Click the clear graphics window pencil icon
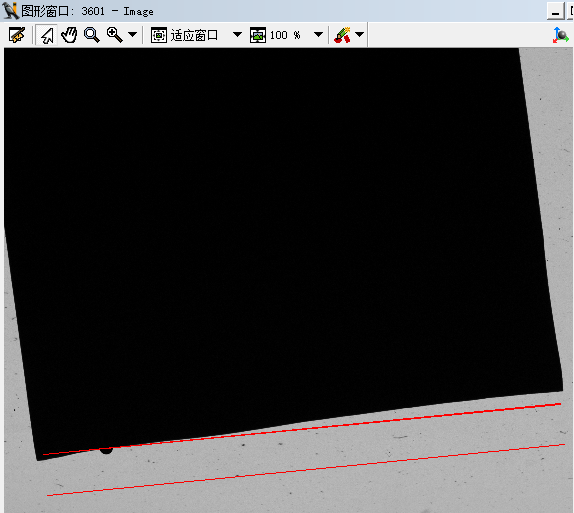This screenshot has width=574, height=513. [x=17, y=35]
